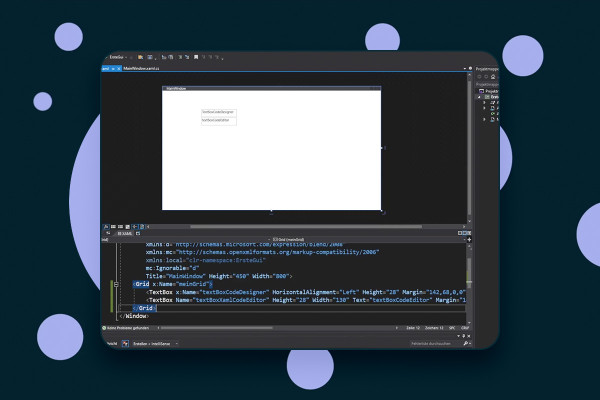Screen dimensions: 600x400
Task: Collapse the pane with the split bar icon
Action: pyautogui.click(x=469, y=233)
